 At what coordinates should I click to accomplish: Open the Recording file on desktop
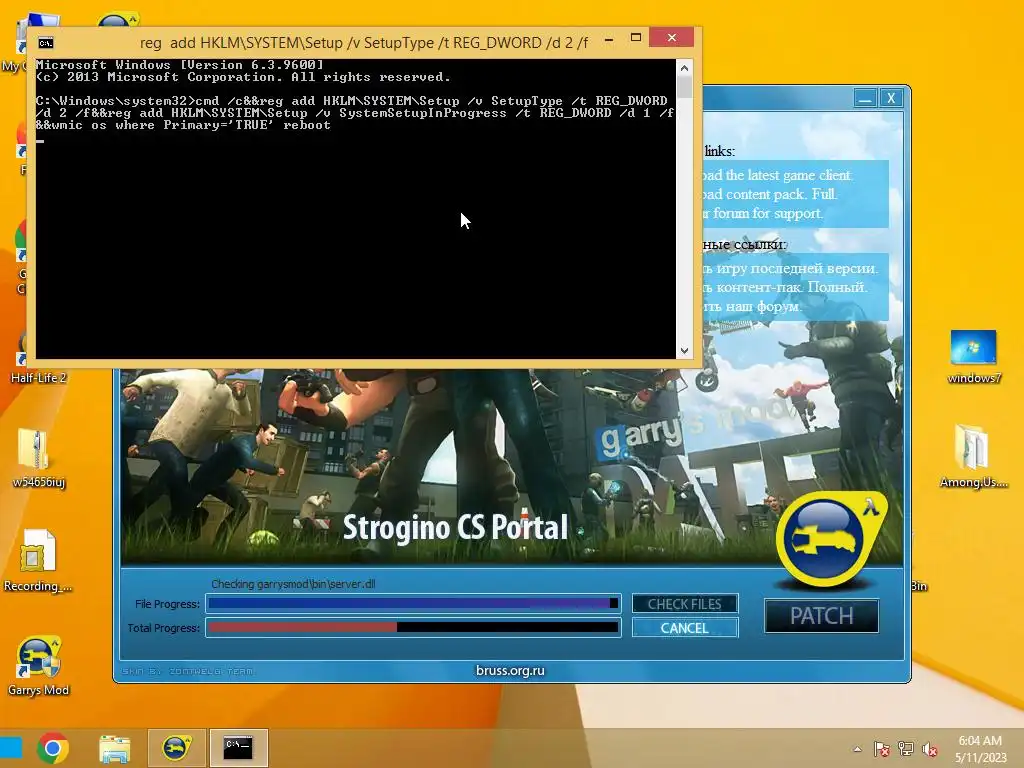point(38,561)
